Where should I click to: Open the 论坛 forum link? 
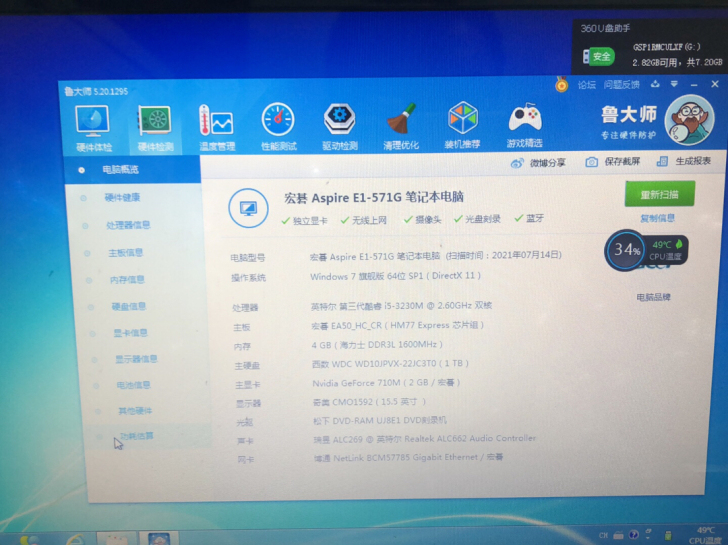pyautogui.click(x=586, y=84)
